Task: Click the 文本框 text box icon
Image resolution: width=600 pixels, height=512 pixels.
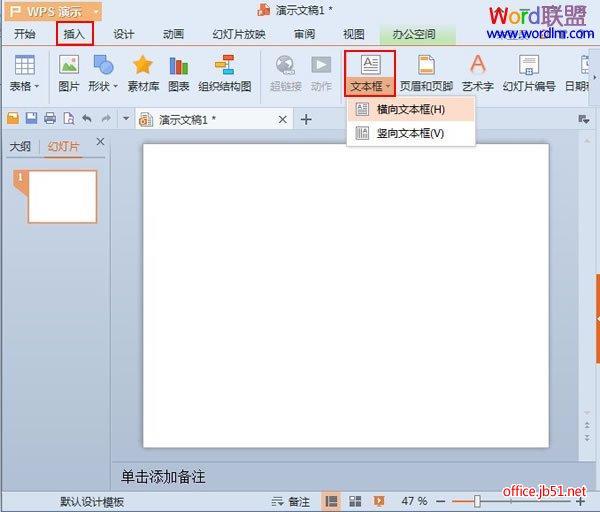Action: (370, 65)
